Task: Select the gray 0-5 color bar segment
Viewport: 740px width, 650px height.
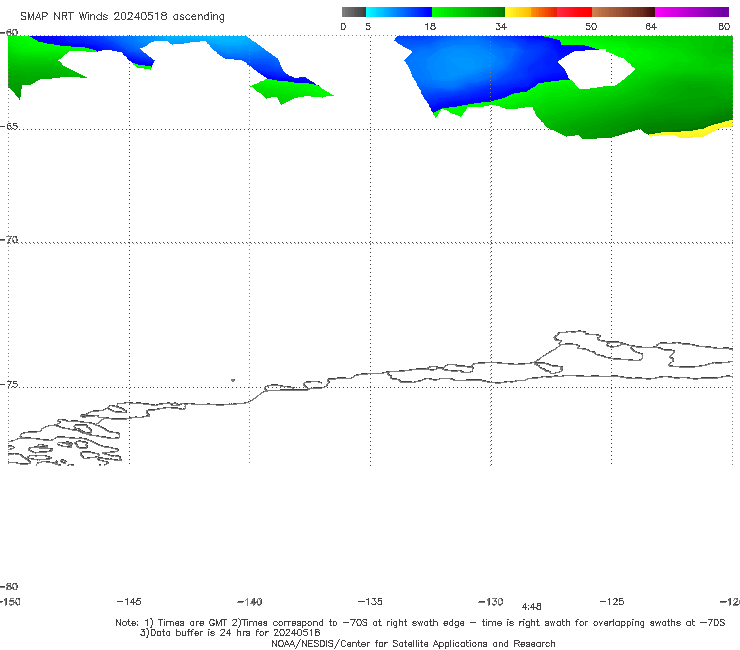Action: point(354,12)
